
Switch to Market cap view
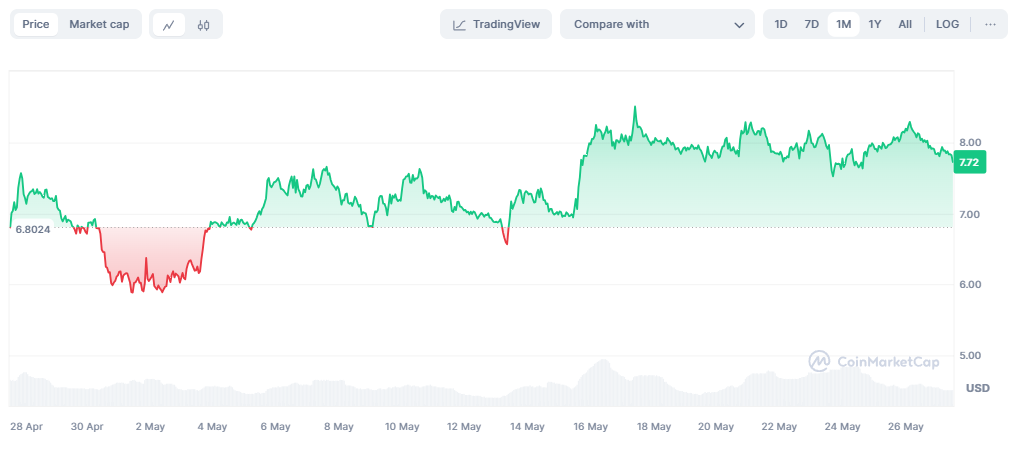coord(99,24)
